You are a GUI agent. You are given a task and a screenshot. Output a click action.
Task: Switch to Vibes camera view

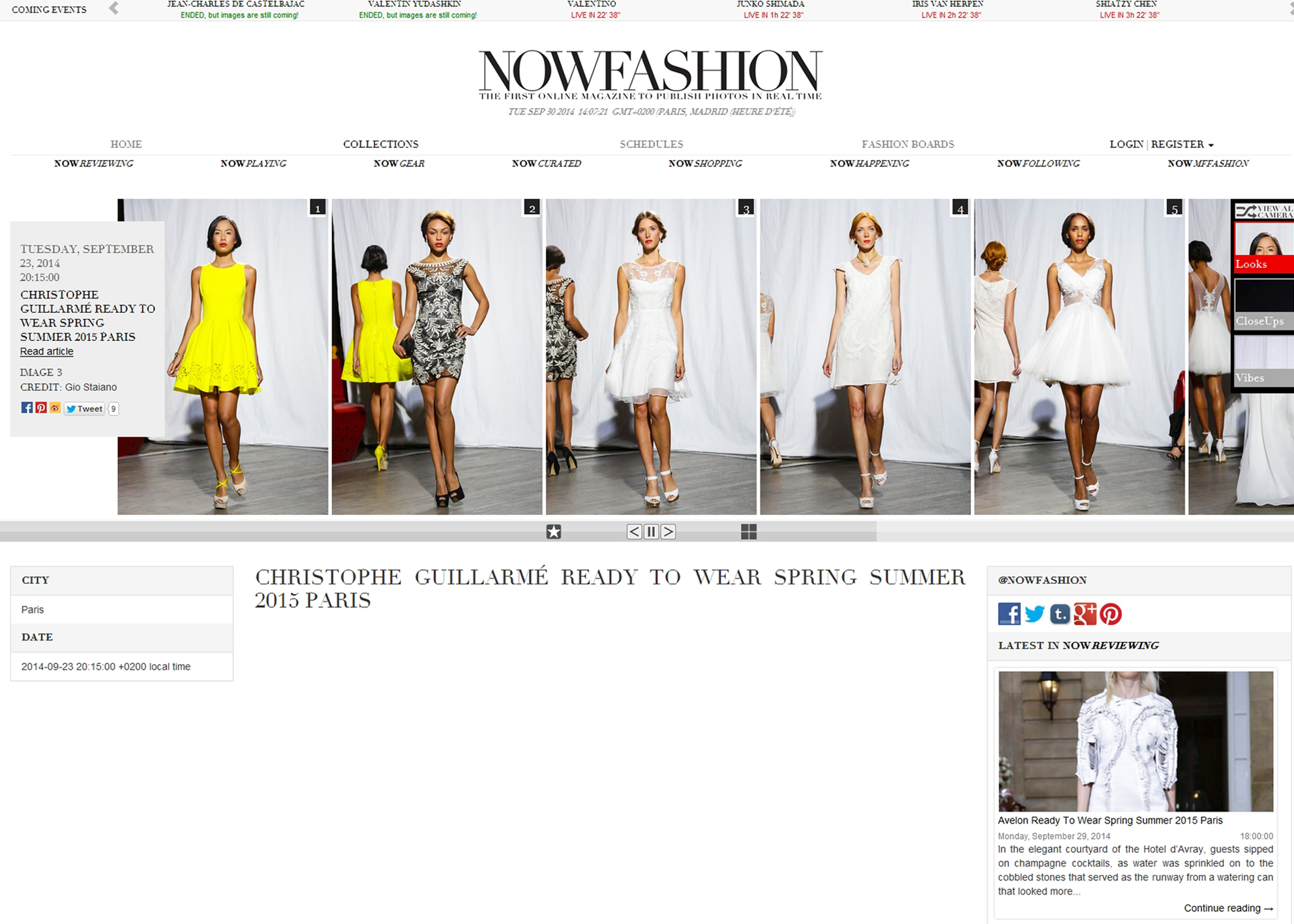point(1264,361)
